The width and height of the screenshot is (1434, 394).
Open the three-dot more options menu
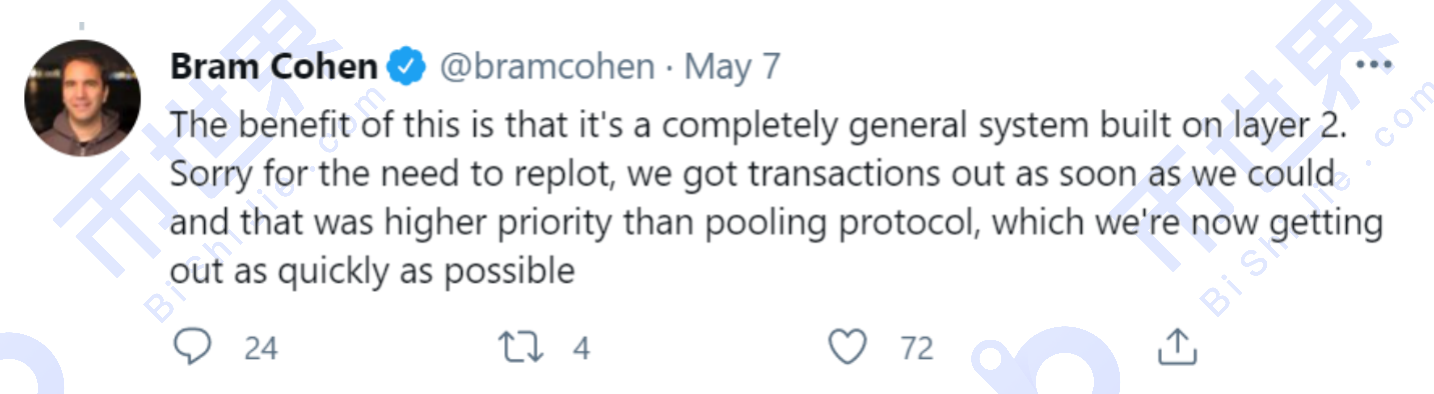pos(1373,65)
